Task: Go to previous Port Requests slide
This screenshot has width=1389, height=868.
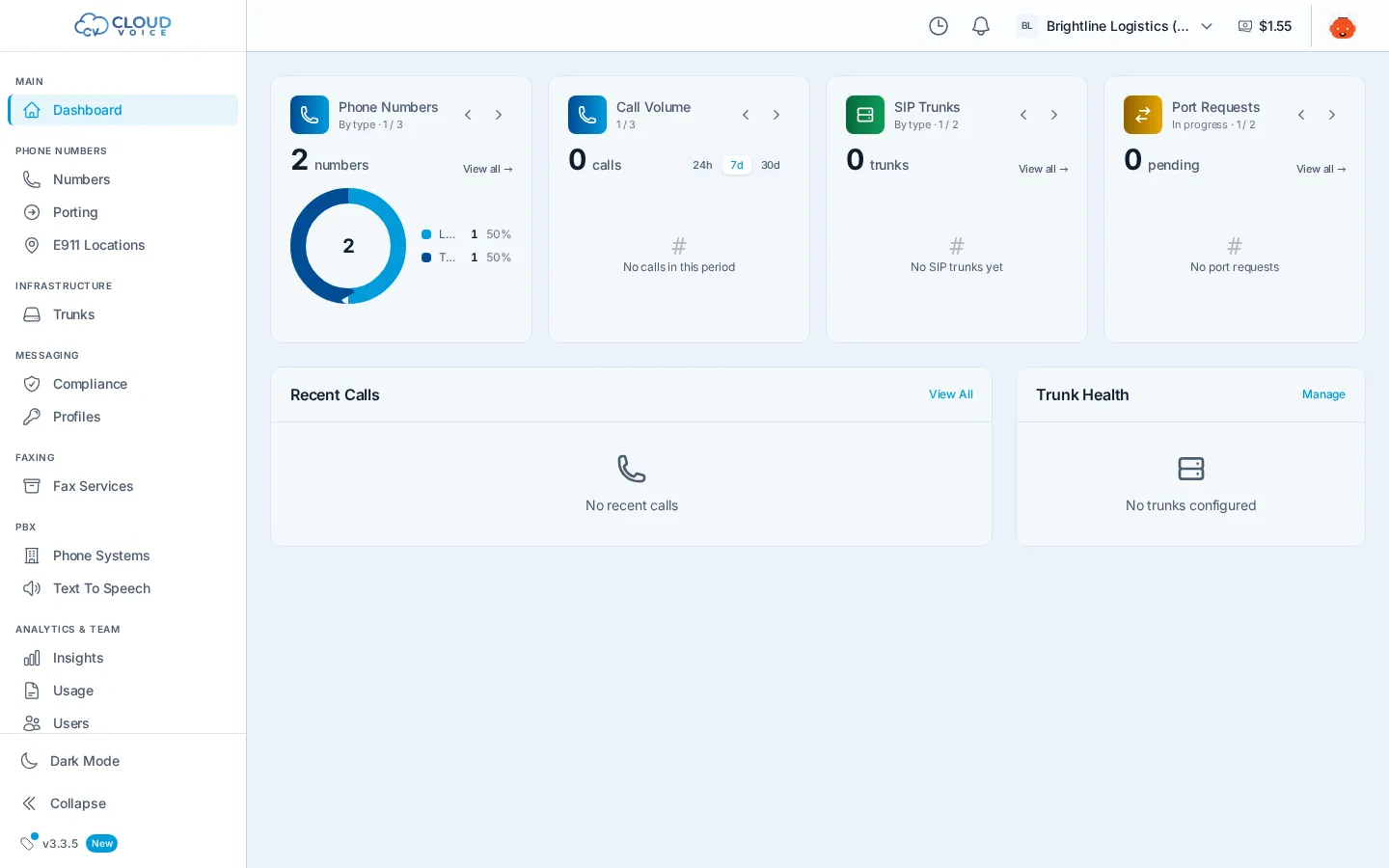Action: click(1301, 115)
